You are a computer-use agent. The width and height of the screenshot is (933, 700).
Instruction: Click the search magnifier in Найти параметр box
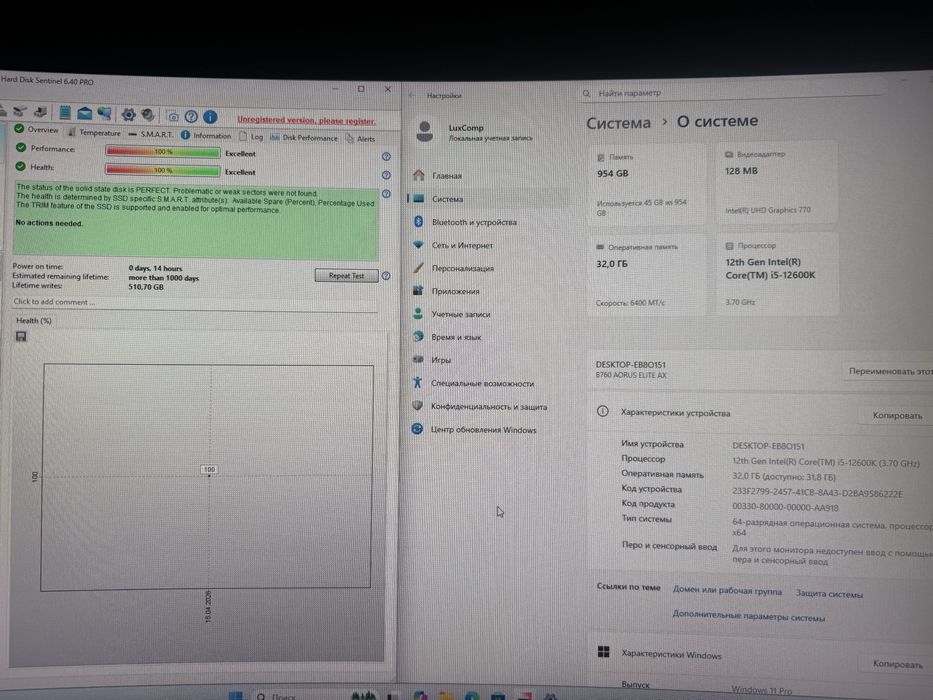coord(586,93)
